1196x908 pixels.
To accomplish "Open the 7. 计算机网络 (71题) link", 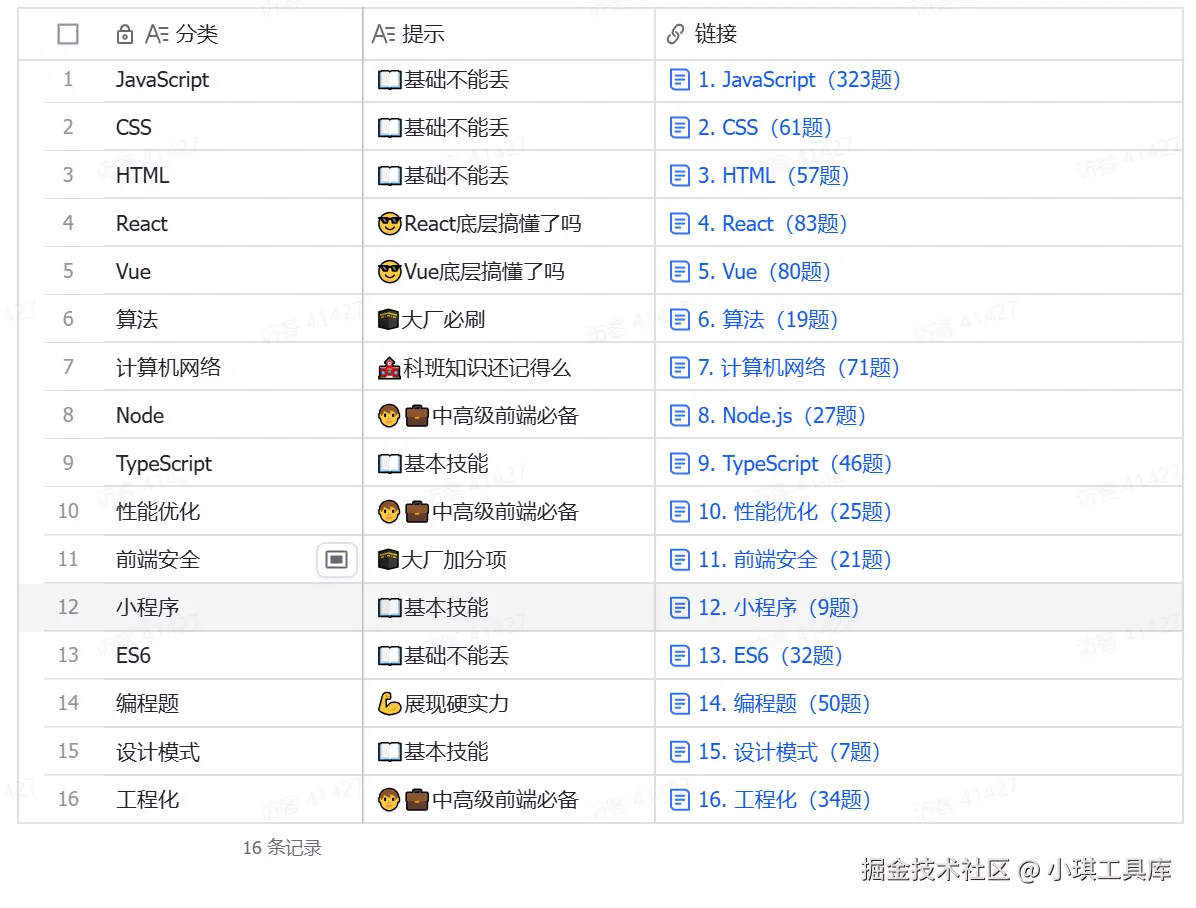I will [799, 368].
